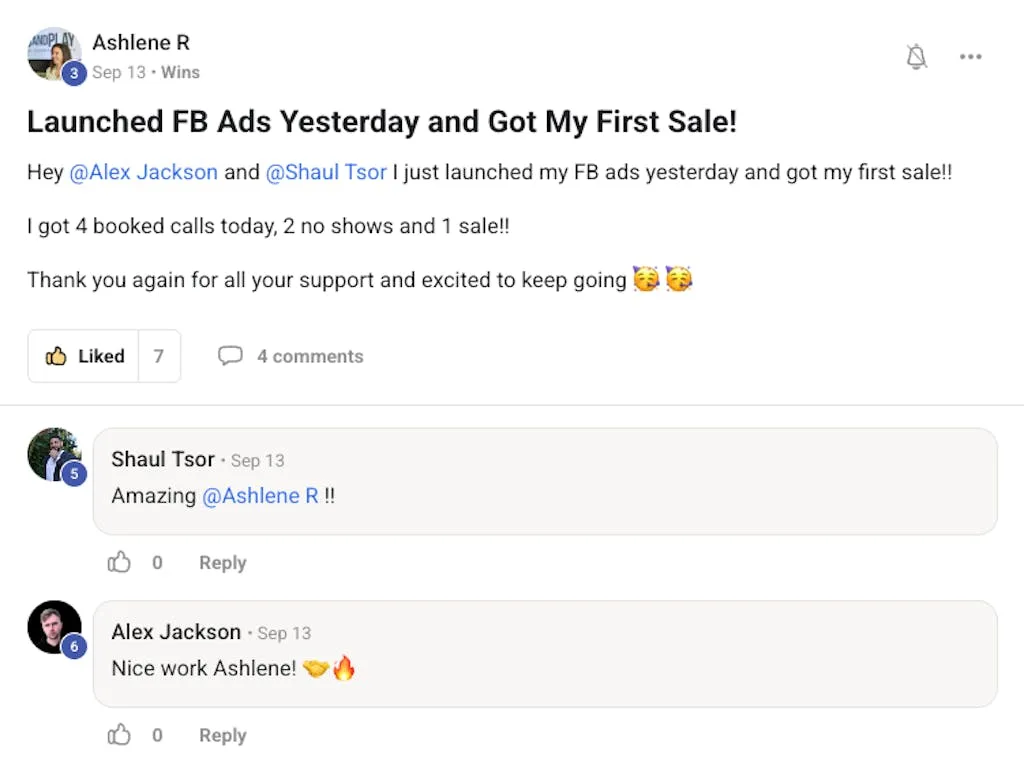Click the comment bubble icon
1024x766 pixels.
231,356
